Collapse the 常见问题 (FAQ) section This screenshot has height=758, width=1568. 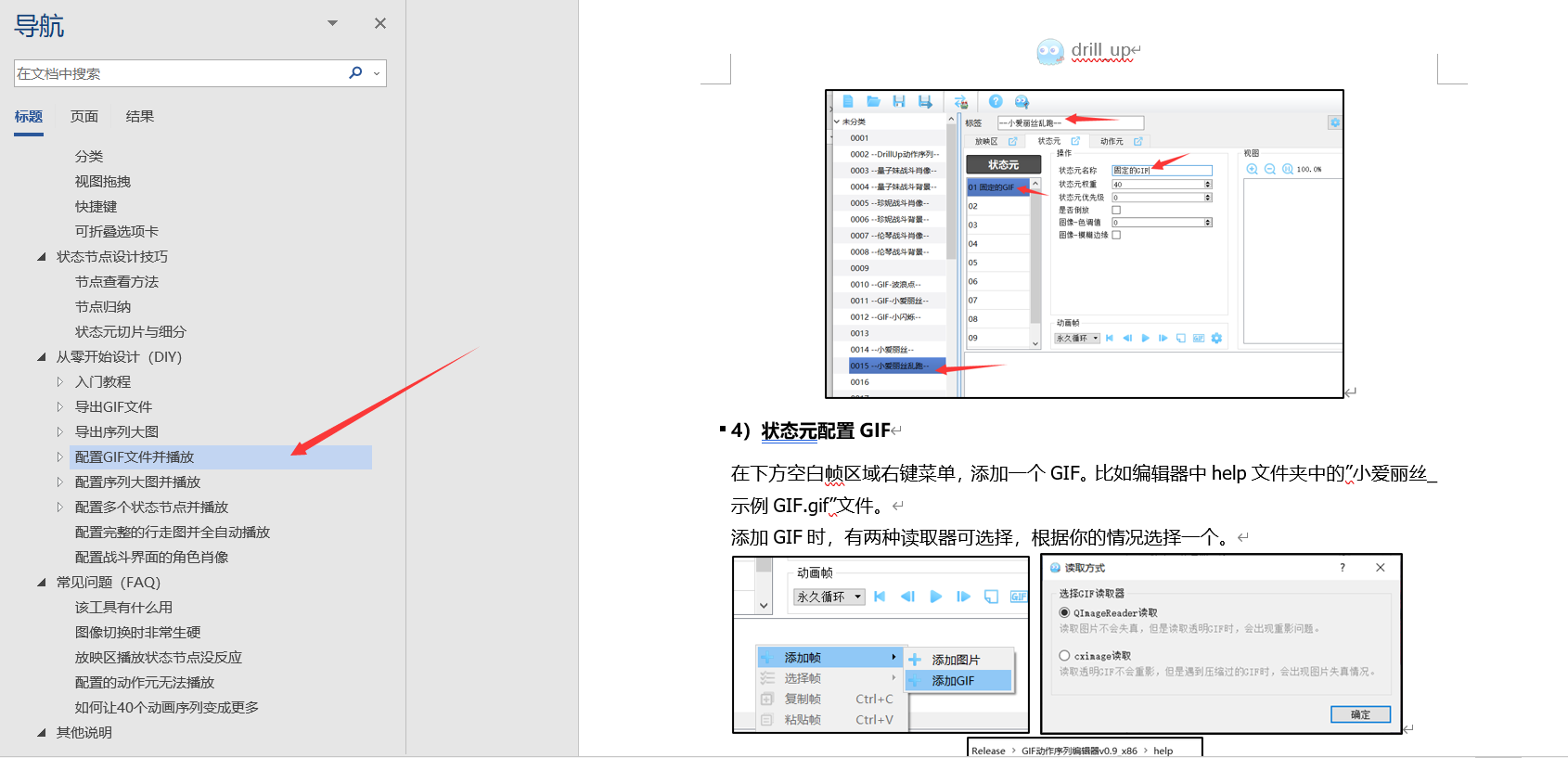(41, 583)
